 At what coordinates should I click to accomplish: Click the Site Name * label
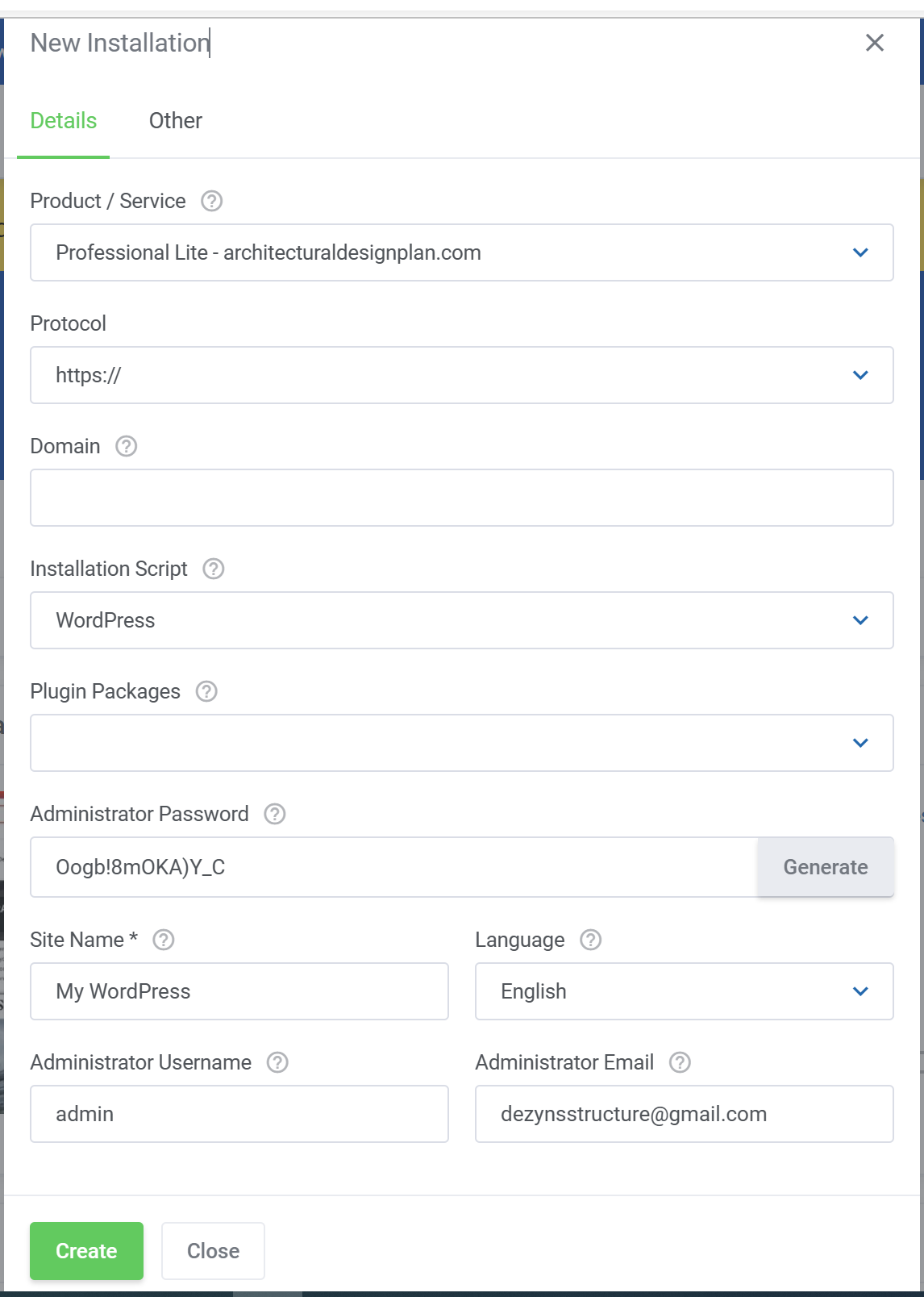(84, 940)
